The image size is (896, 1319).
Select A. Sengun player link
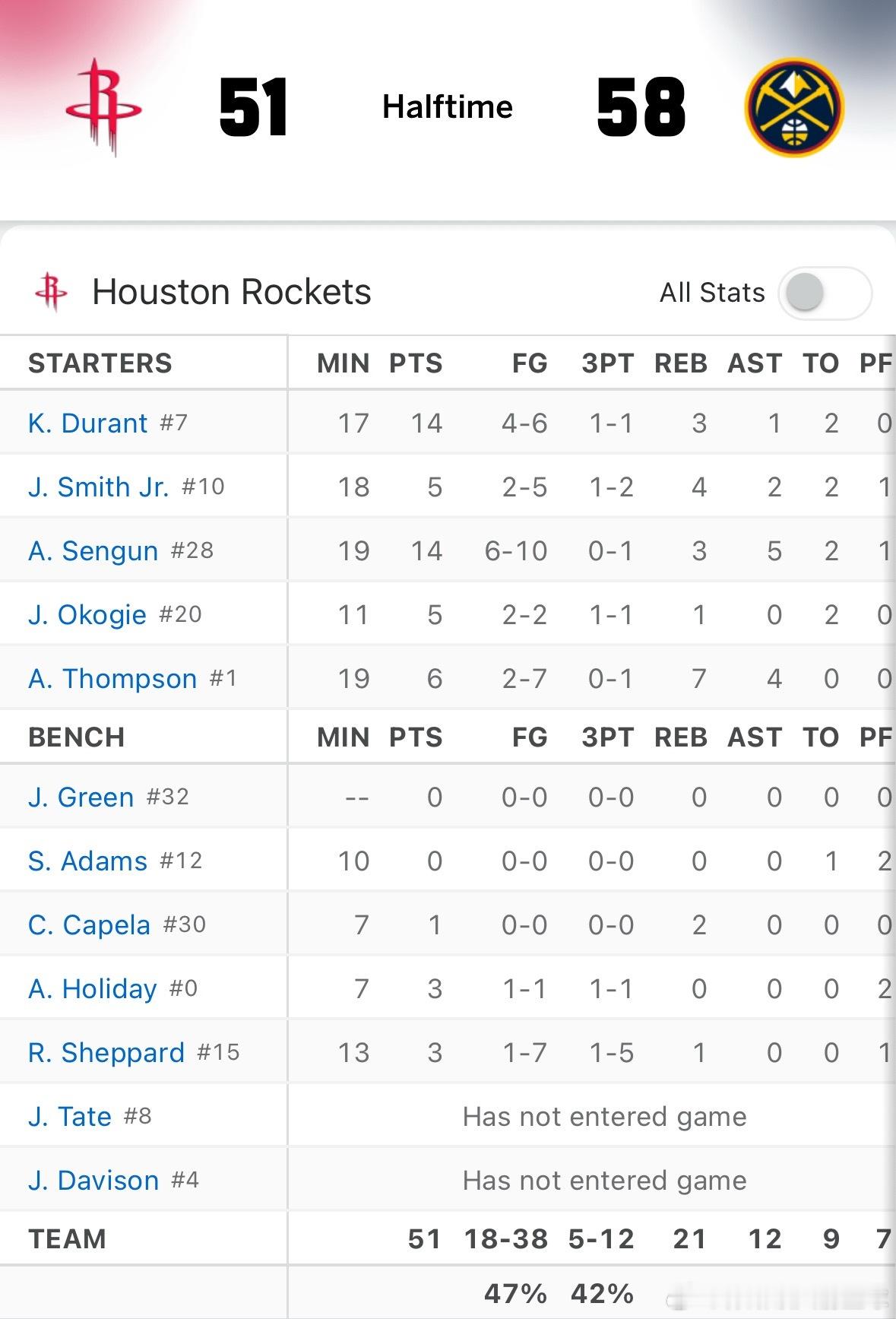pyautogui.click(x=93, y=551)
